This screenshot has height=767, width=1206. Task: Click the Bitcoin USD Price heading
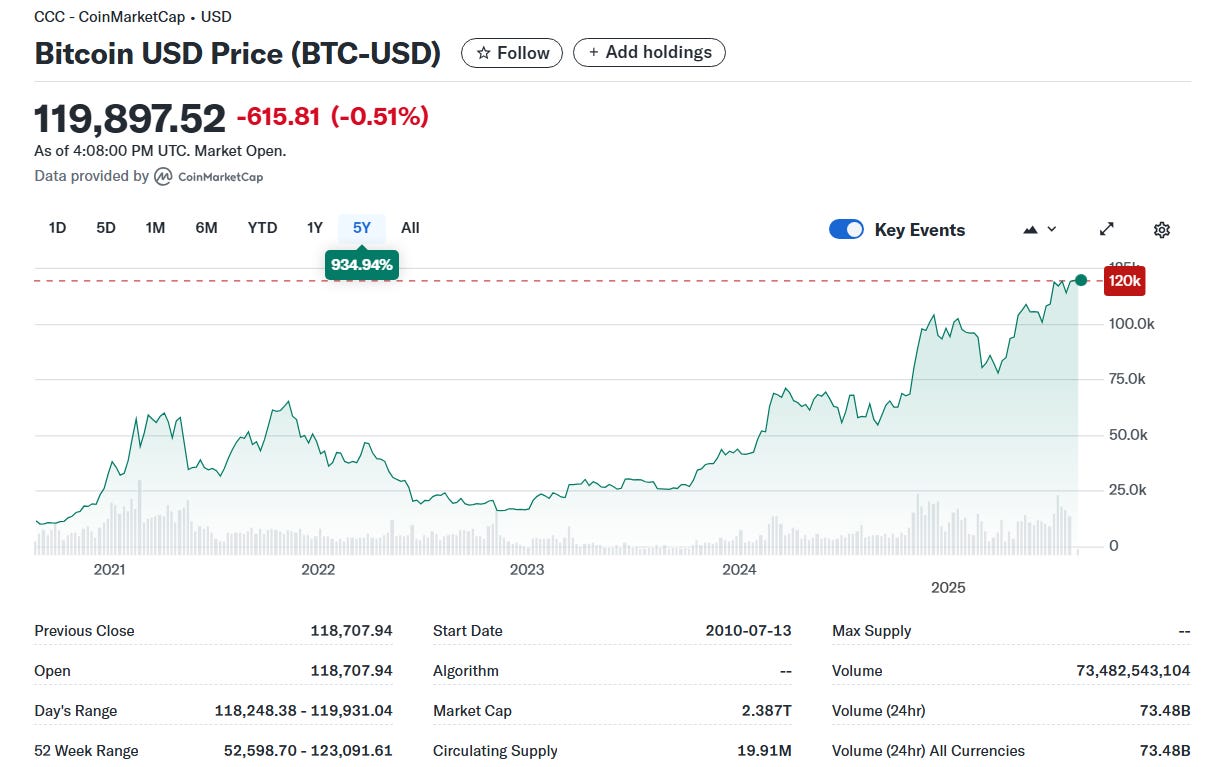point(238,53)
